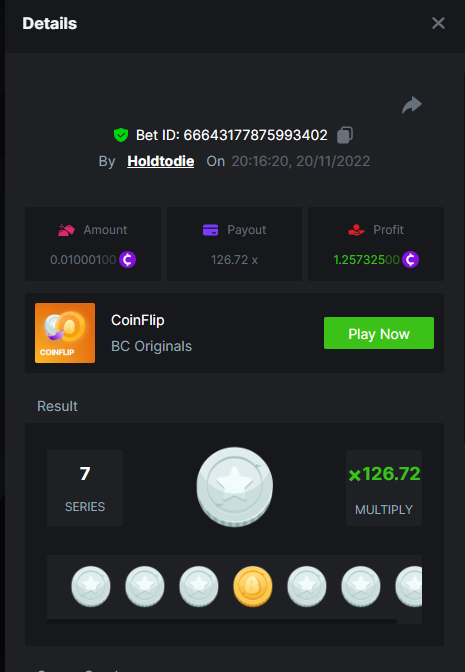
Task: Click the pink Amount icon
Action: (66, 230)
